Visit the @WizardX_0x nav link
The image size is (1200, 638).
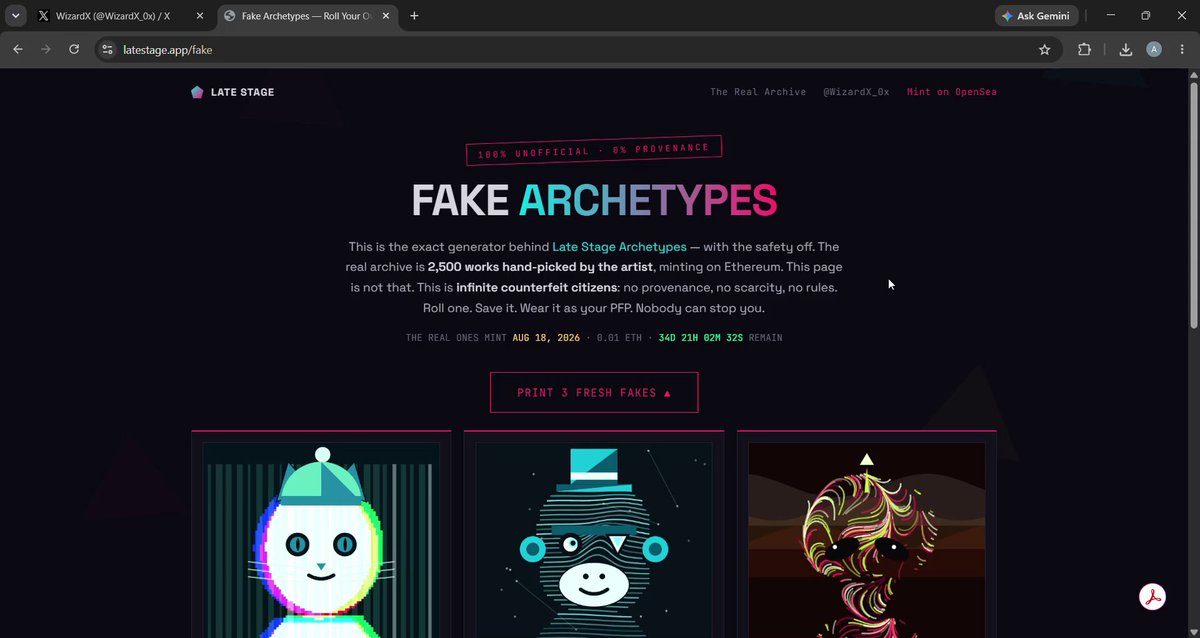856,92
